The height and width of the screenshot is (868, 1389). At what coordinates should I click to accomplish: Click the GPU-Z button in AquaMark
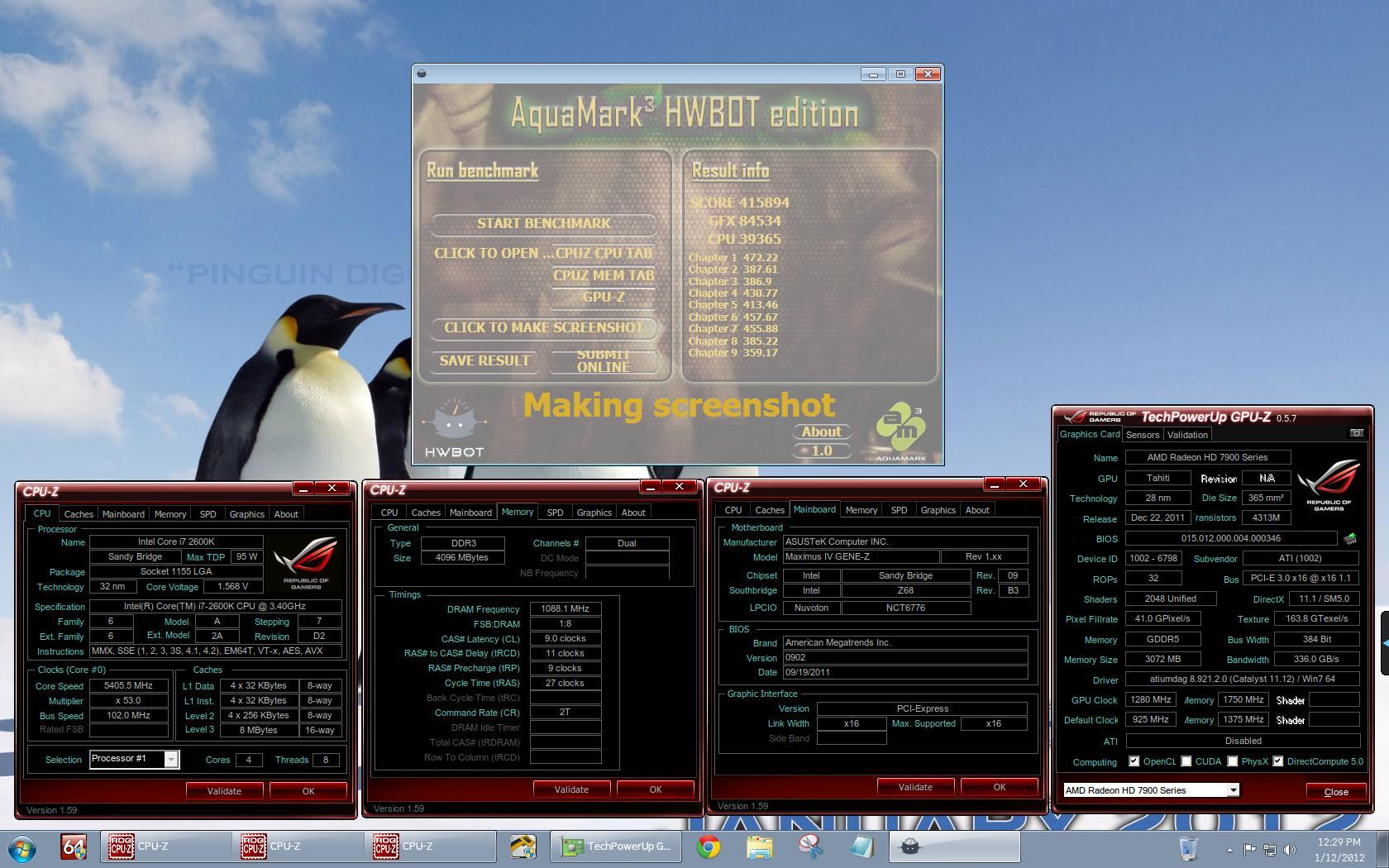tap(604, 297)
